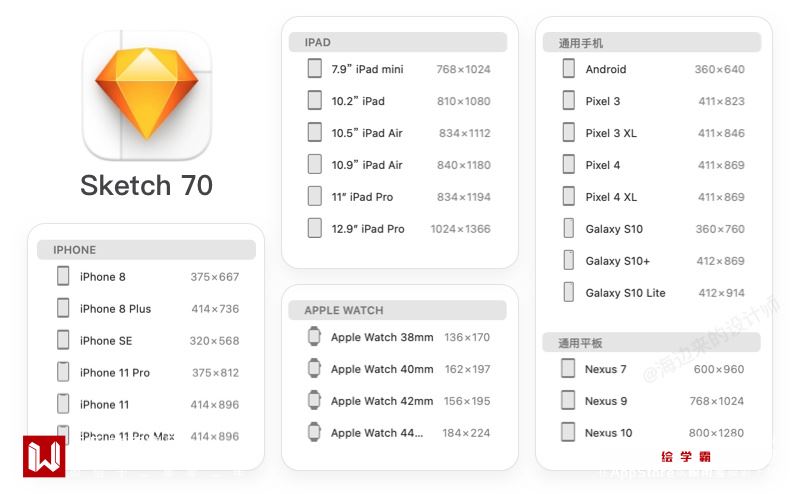This screenshot has width=800, height=494.
Task: Select the IPAD category header
Action: pos(398,42)
